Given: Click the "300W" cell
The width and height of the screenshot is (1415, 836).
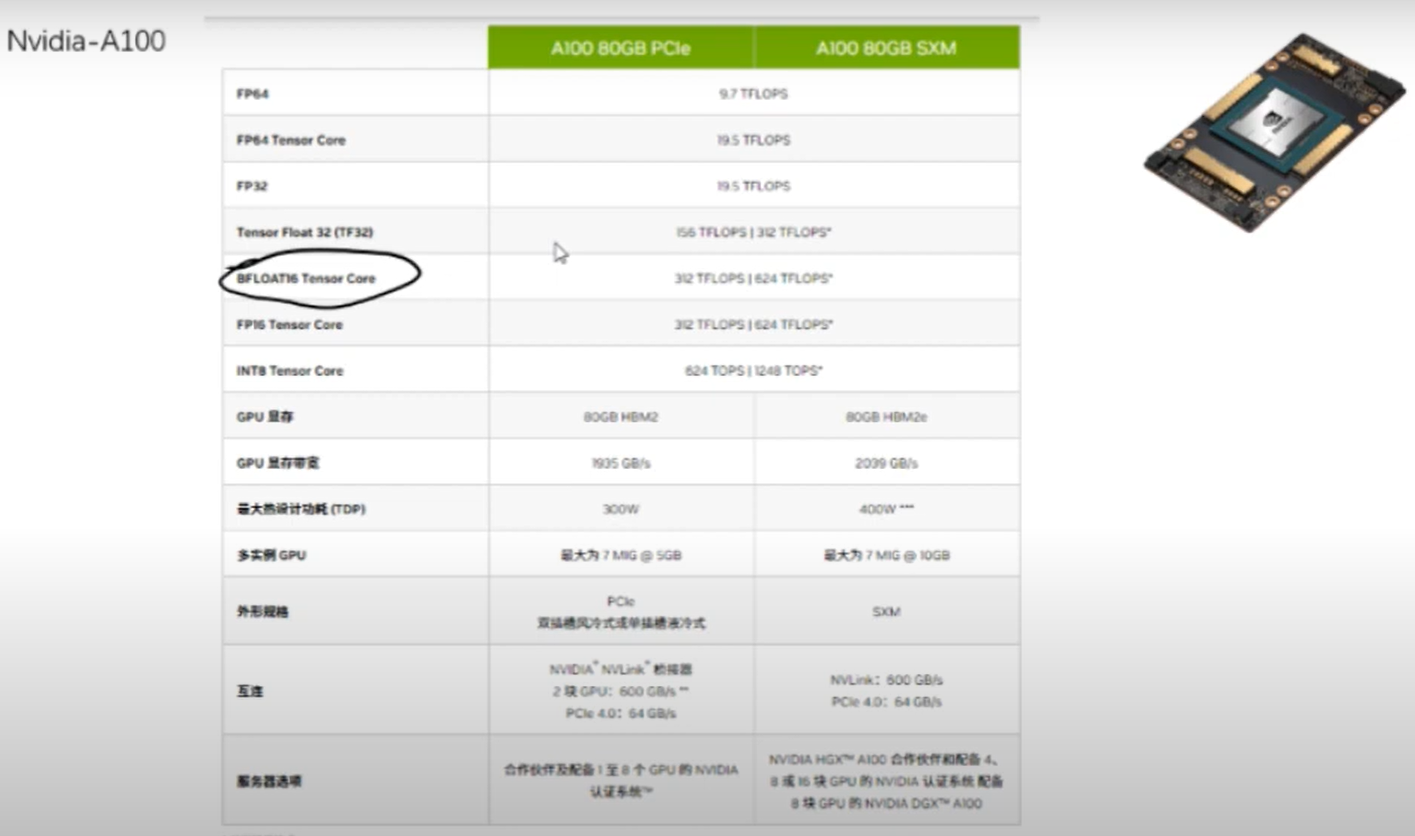Looking at the screenshot, I should click(x=621, y=509).
